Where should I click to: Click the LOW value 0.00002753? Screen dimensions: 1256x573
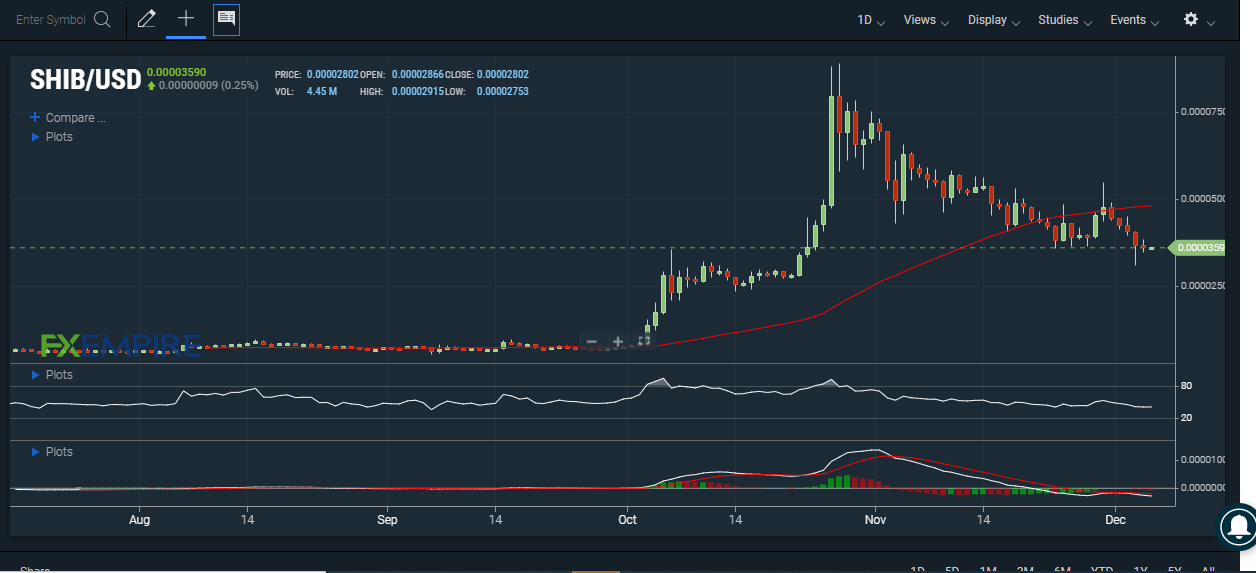click(x=503, y=92)
